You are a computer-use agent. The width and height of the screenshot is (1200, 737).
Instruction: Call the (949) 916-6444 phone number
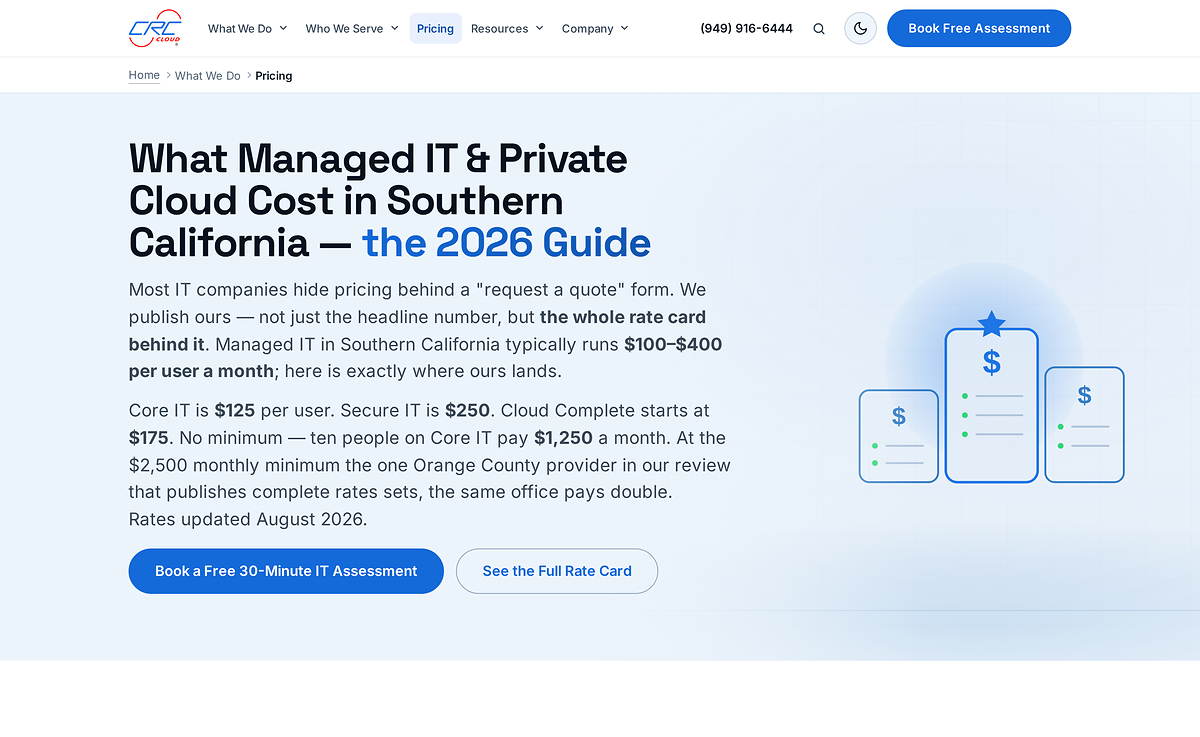coord(746,28)
